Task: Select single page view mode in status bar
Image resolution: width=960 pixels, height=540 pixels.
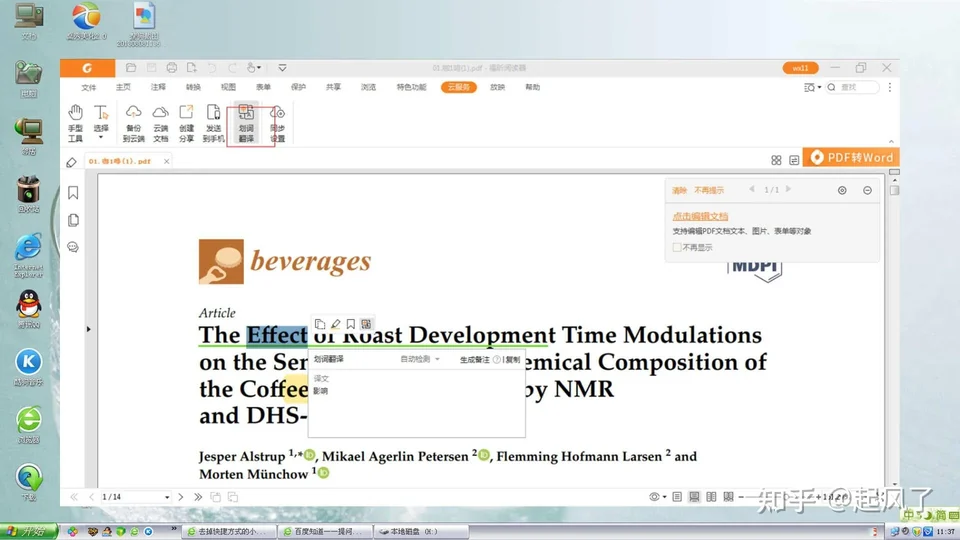Action: click(x=677, y=497)
